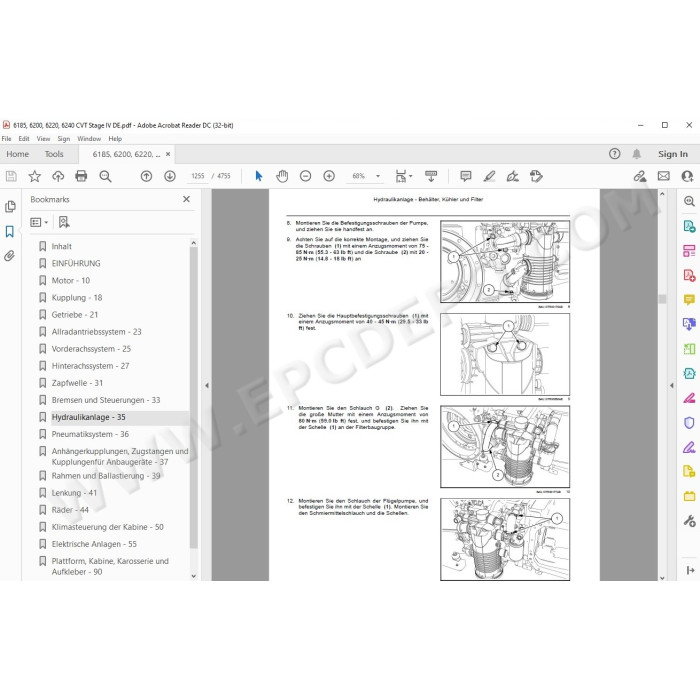Image resolution: width=700 pixels, height=700 pixels.
Task: Click the stamp tool icon
Action: [536, 176]
